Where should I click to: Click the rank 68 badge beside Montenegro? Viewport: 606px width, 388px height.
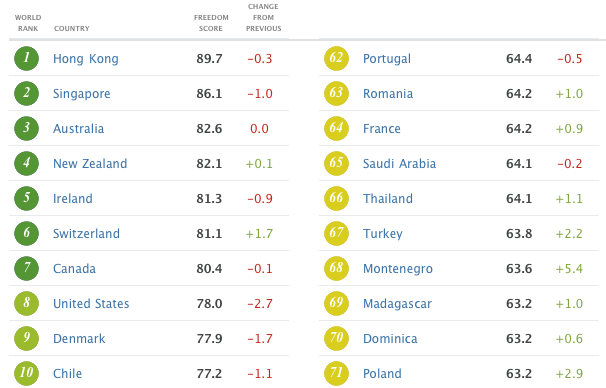pos(336,268)
